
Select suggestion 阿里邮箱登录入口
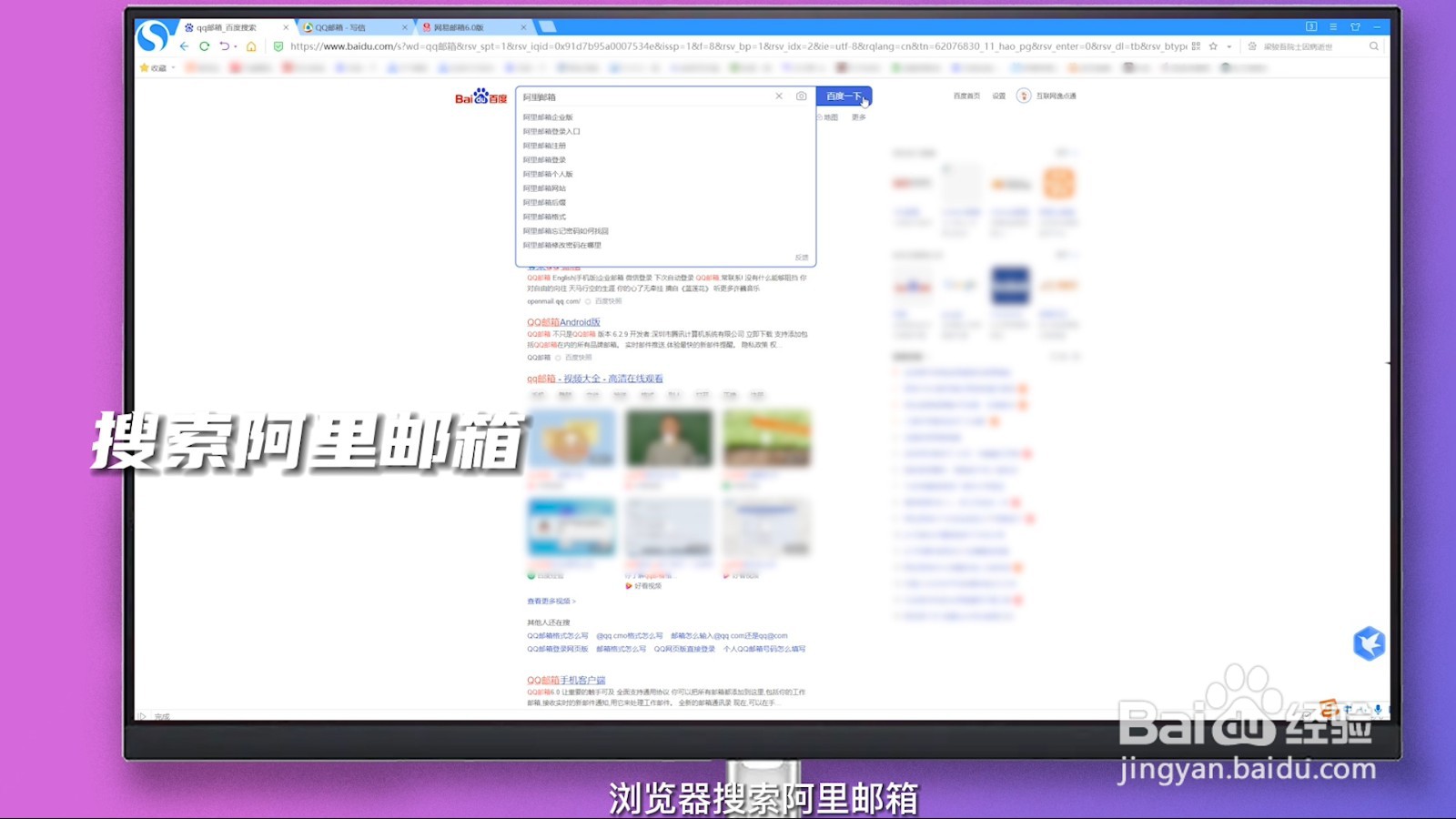(x=551, y=131)
